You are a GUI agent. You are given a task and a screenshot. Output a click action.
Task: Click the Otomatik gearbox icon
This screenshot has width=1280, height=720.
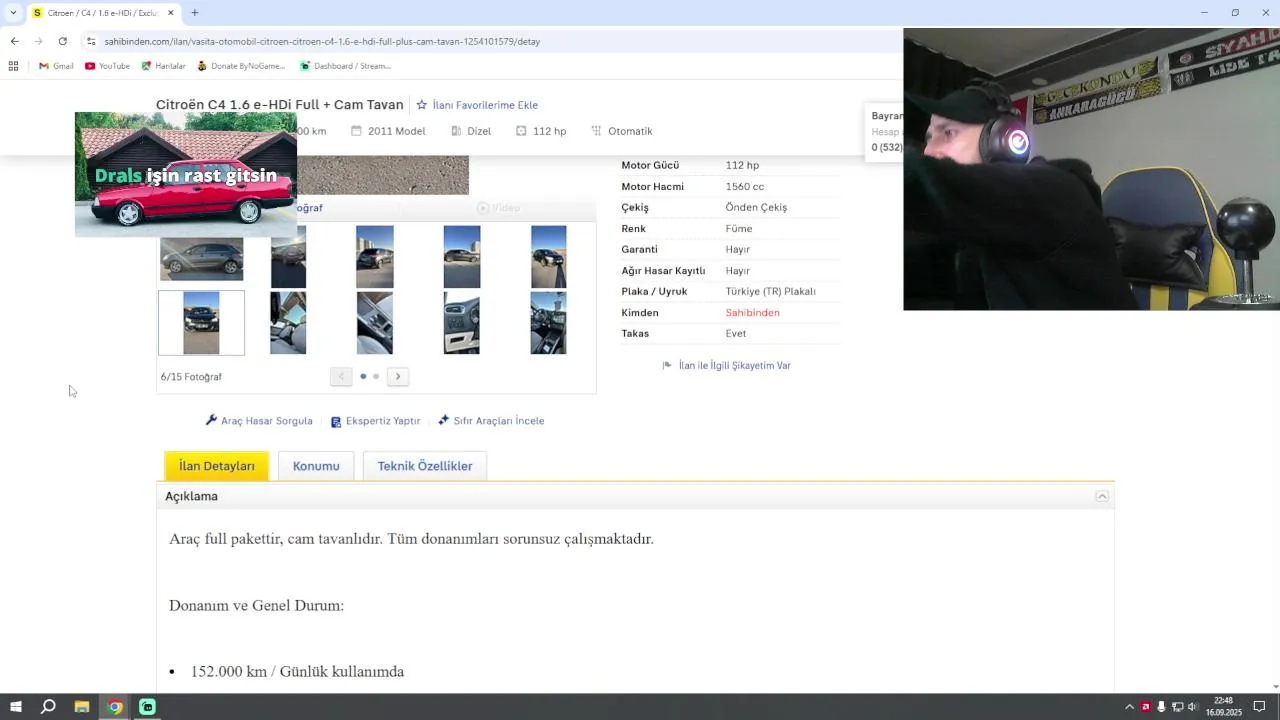[x=597, y=131]
